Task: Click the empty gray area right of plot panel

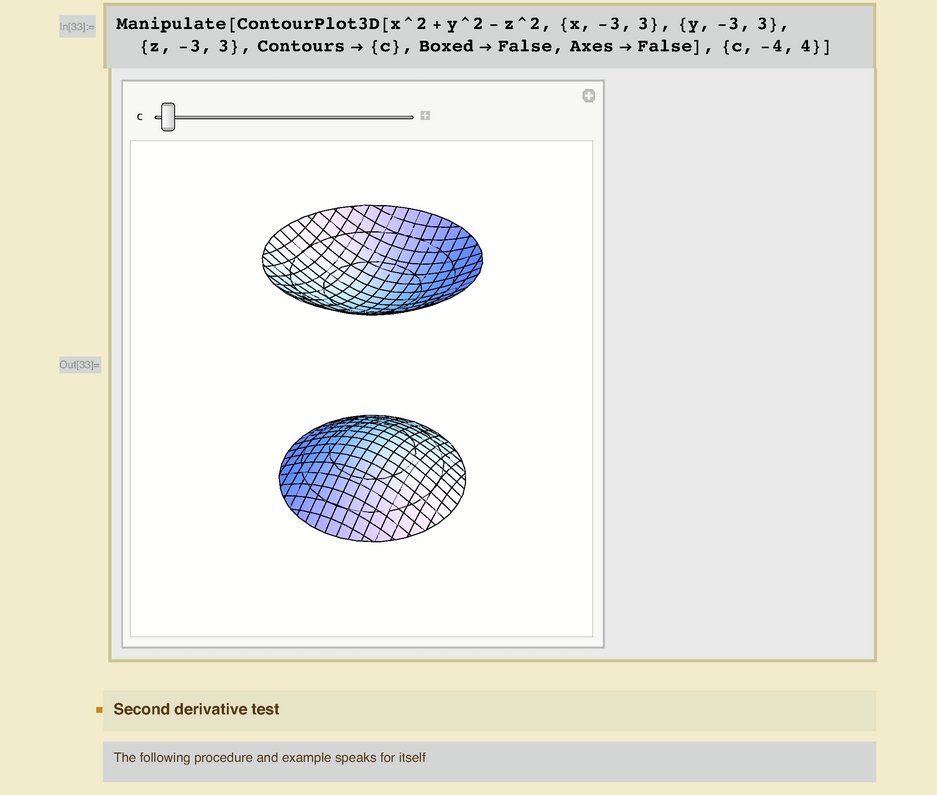Action: point(738,360)
